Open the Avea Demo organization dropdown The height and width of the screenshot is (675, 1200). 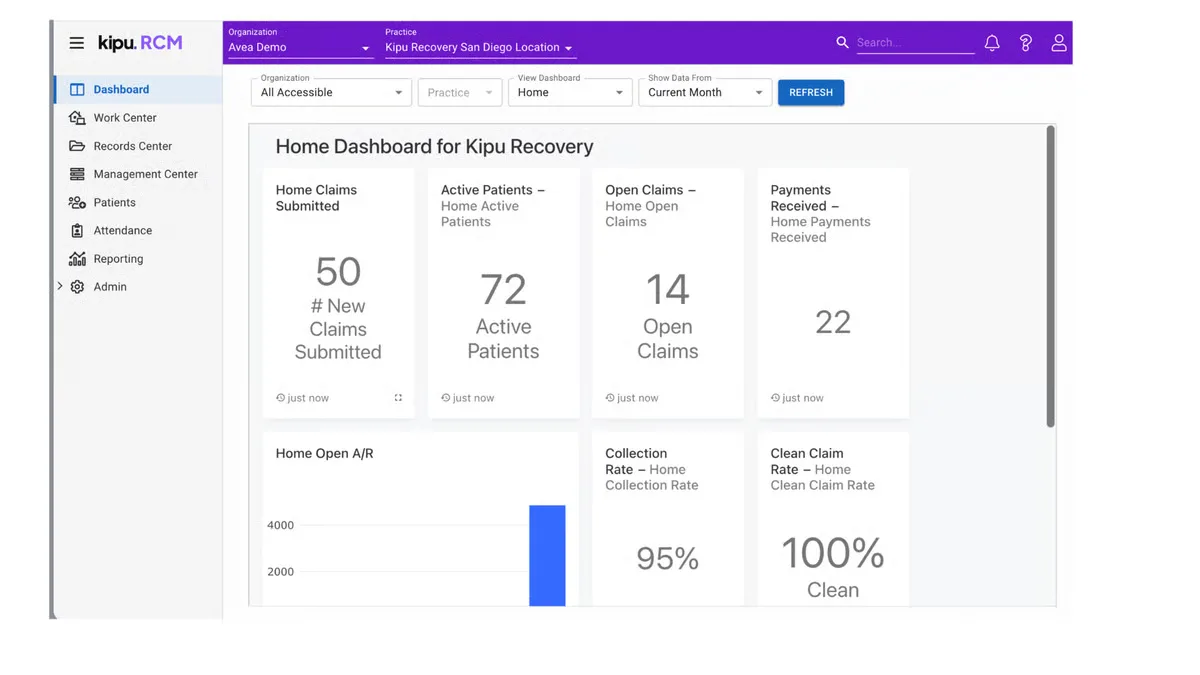coord(300,47)
